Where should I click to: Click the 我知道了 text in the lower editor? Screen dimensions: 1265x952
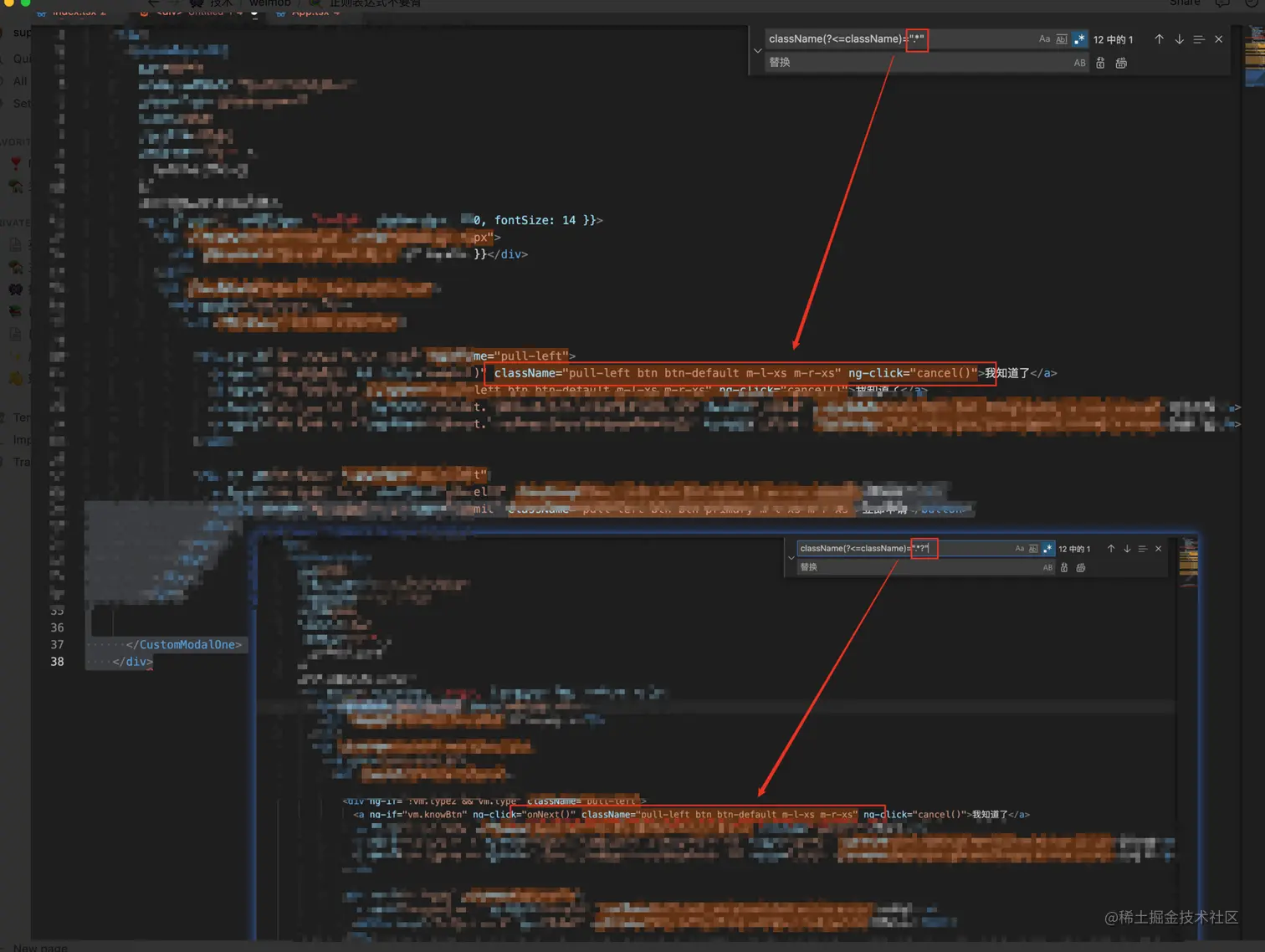coord(990,814)
